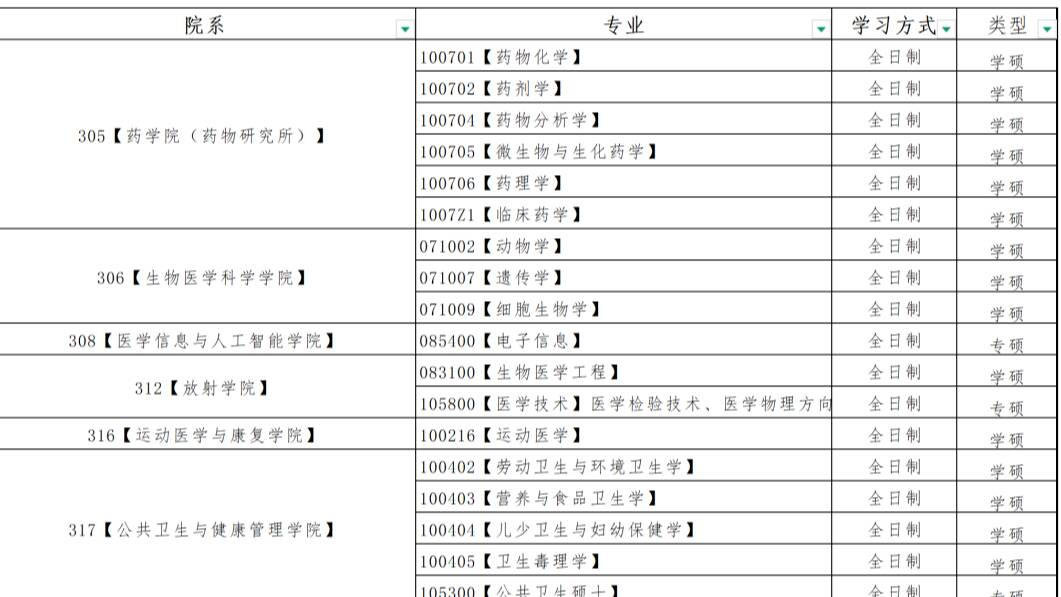Click 专硕 in the 电子信息 row
Image resolution: width=1061 pixels, height=597 pixels.
tap(1007, 345)
